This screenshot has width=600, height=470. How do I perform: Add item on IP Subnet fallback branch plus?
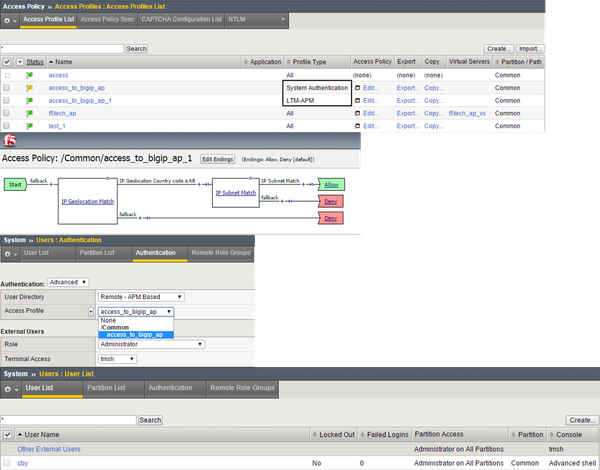click(x=282, y=201)
